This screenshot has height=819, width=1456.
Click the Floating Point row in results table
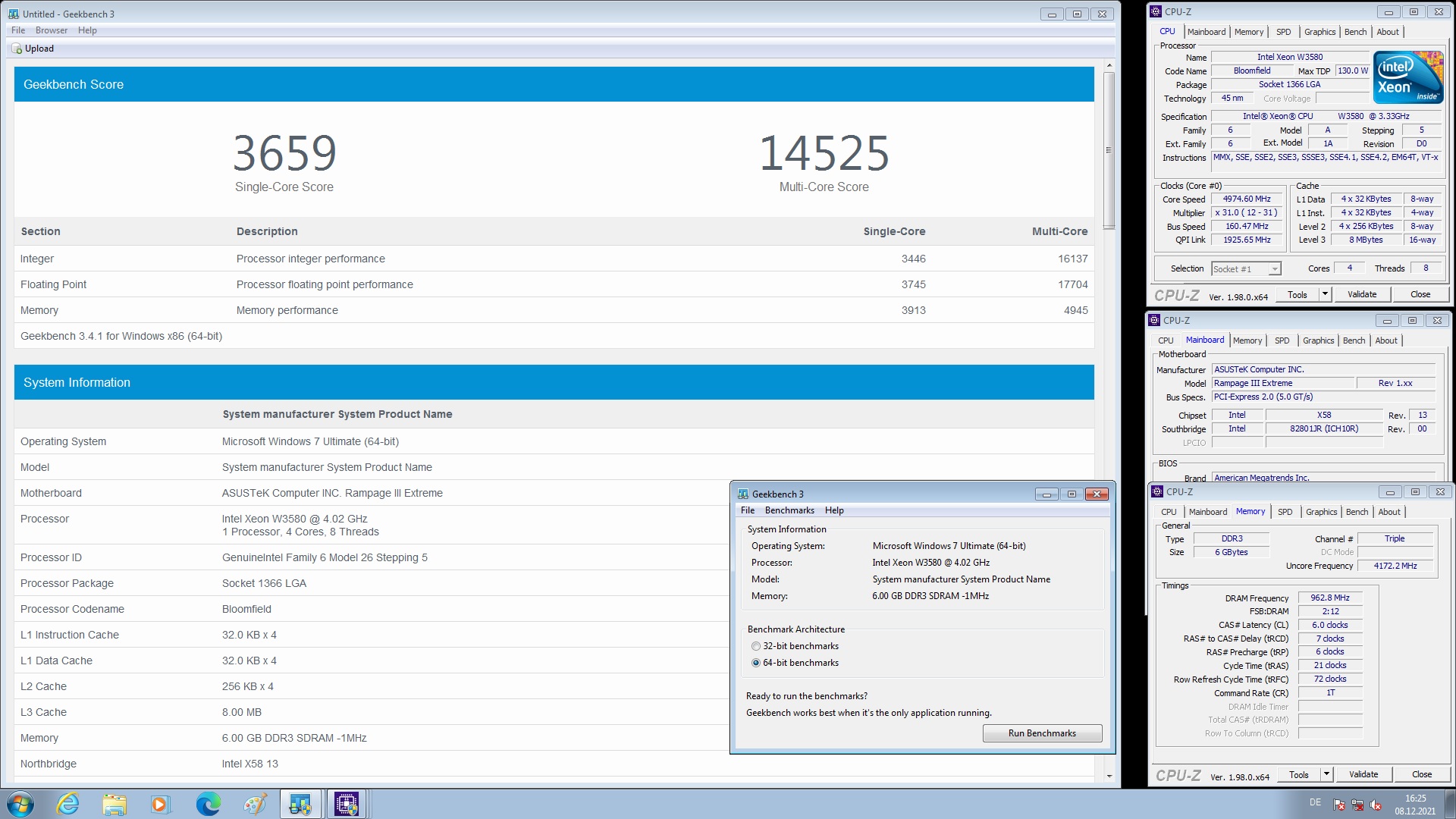554,284
